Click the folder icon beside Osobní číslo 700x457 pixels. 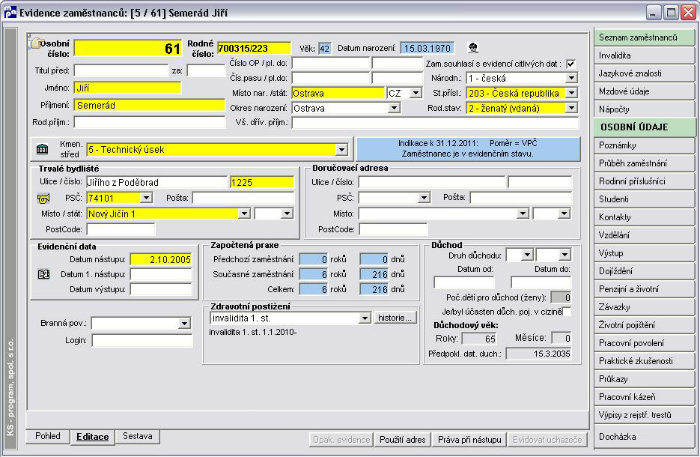pos(35,43)
